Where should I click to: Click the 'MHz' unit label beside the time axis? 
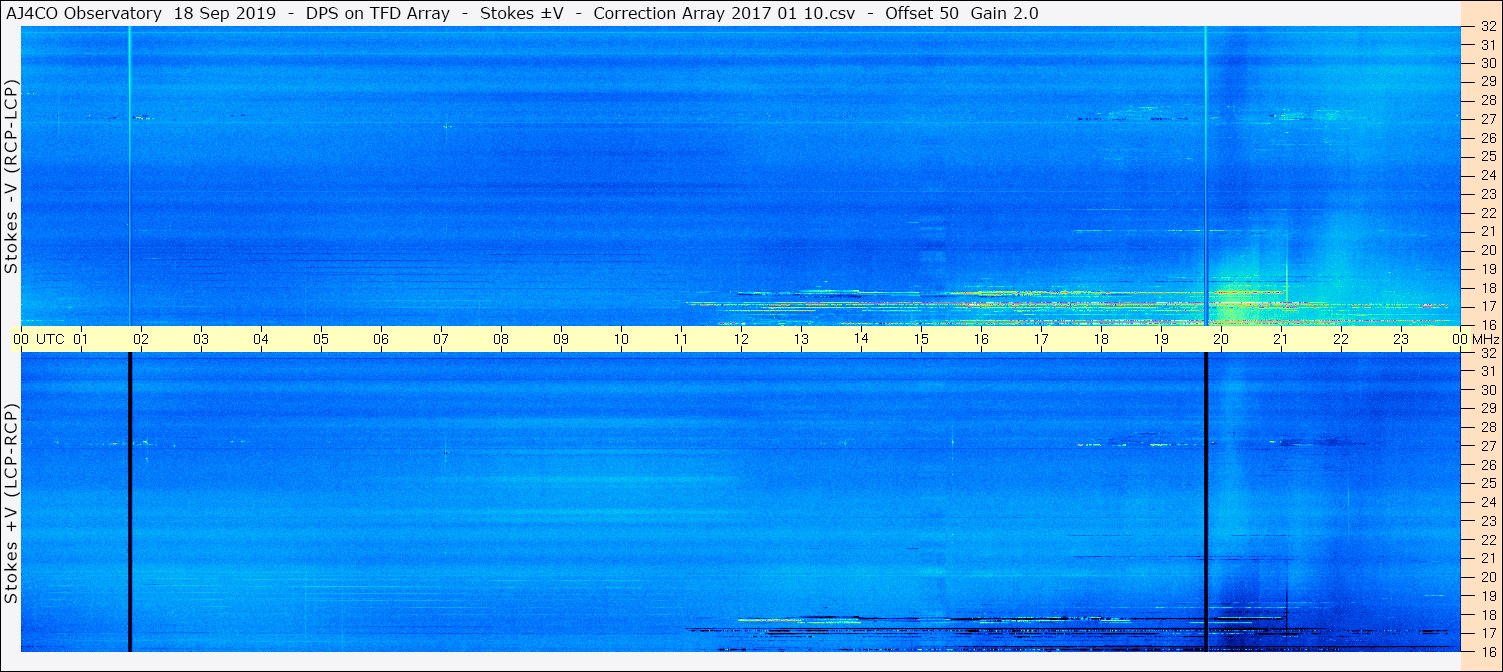click(x=1486, y=339)
